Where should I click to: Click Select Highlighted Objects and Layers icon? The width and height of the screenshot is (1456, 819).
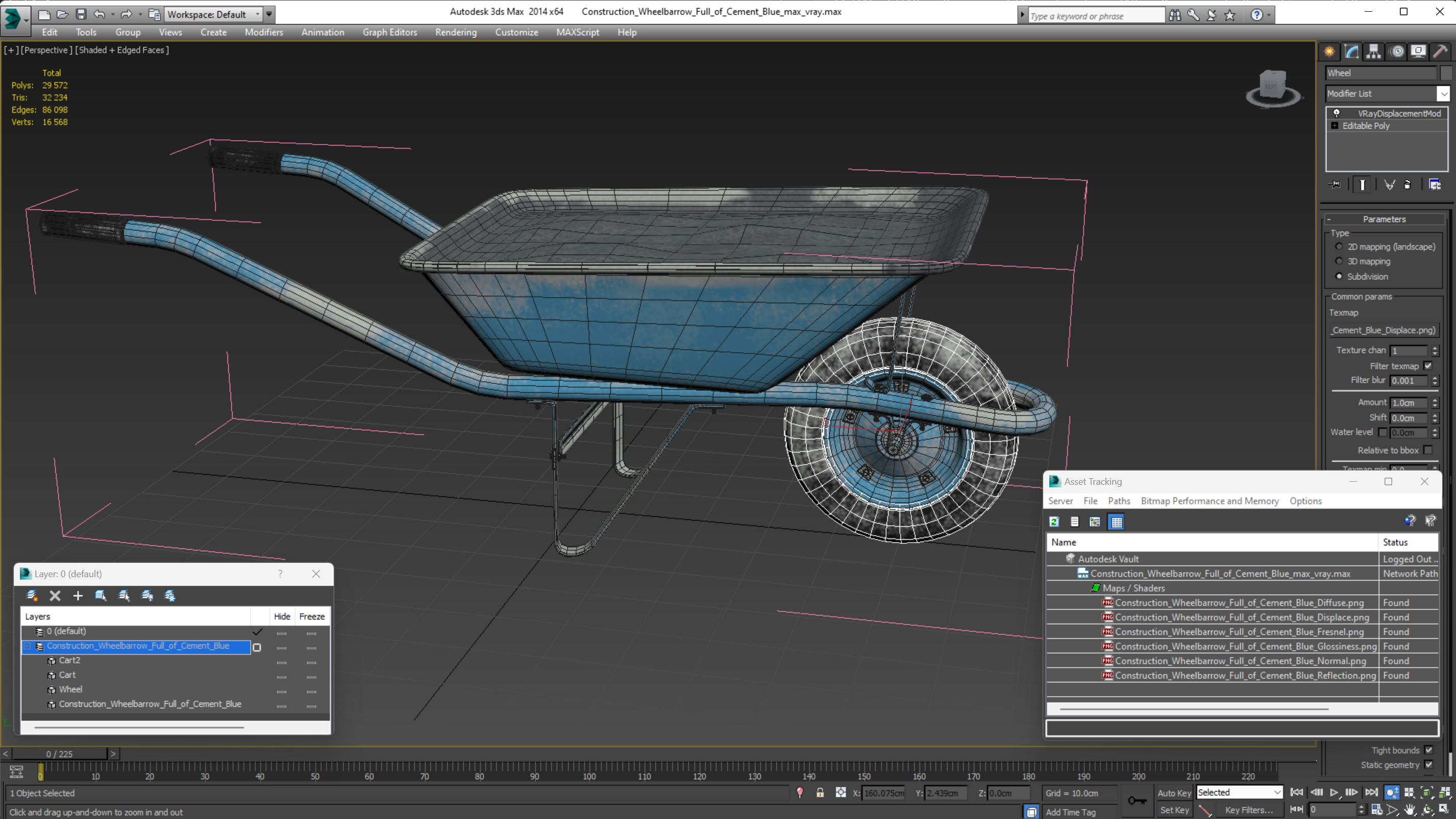[101, 595]
